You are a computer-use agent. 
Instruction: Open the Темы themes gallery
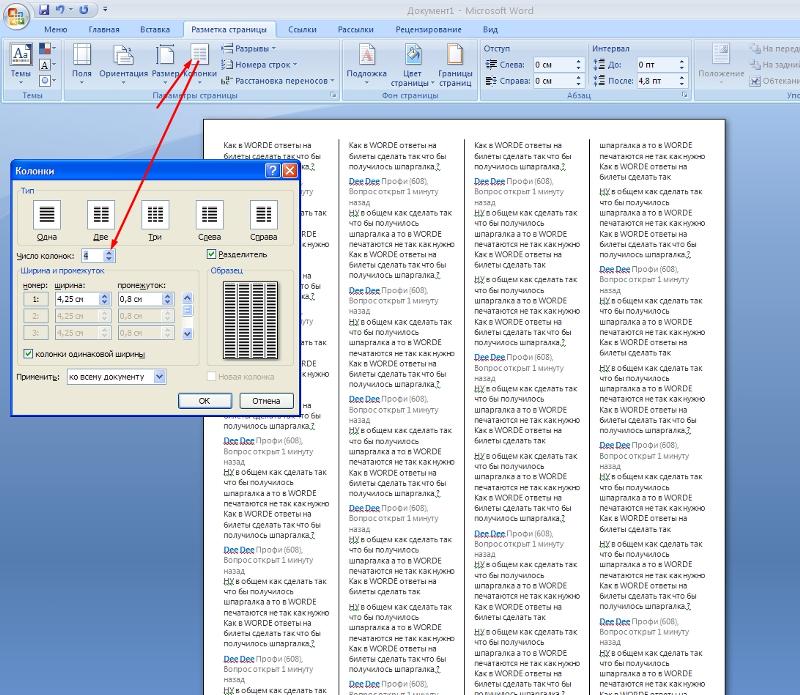click(21, 63)
